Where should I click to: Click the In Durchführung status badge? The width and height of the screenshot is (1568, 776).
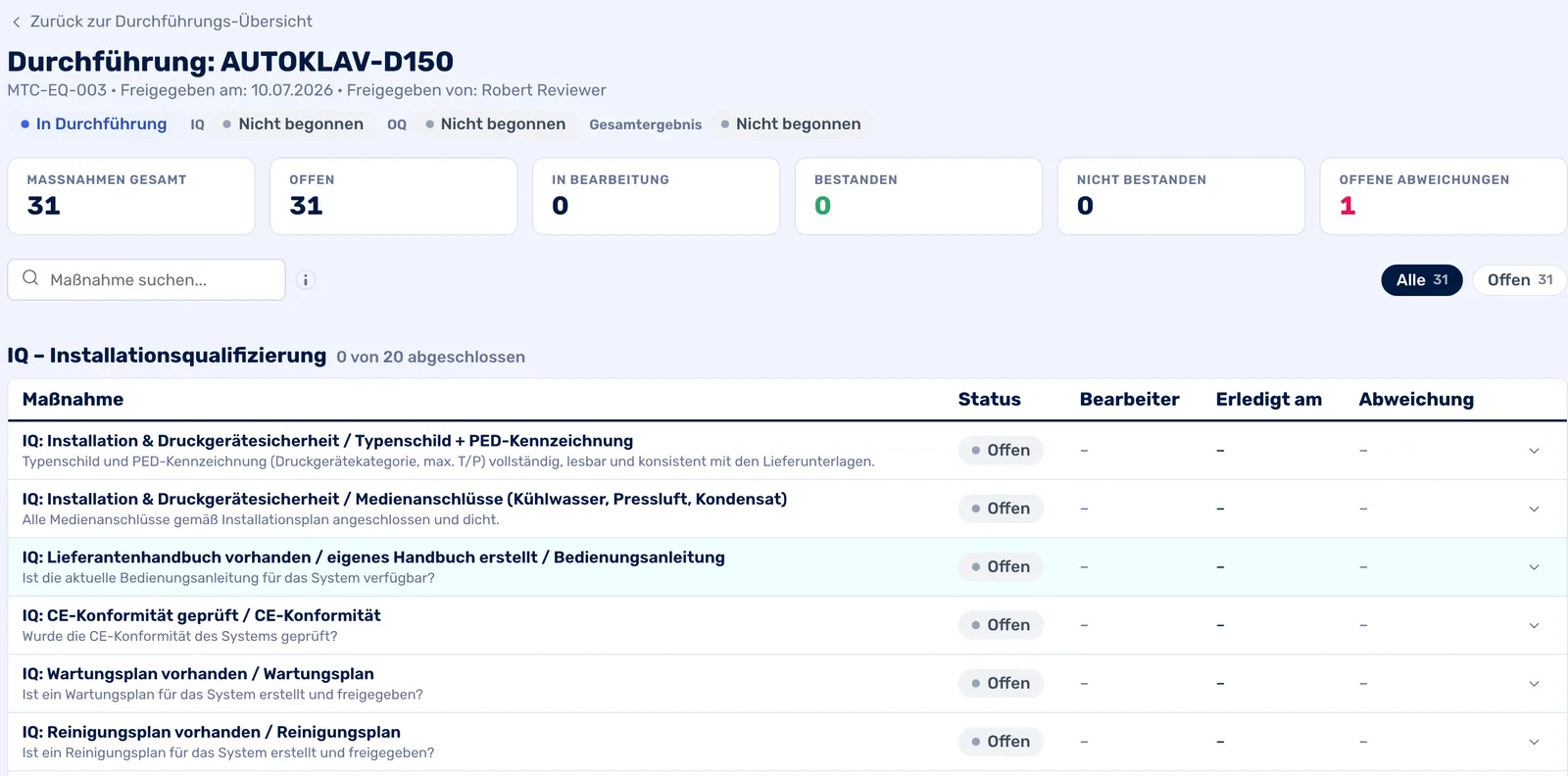pyautogui.click(x=93, y=124)
